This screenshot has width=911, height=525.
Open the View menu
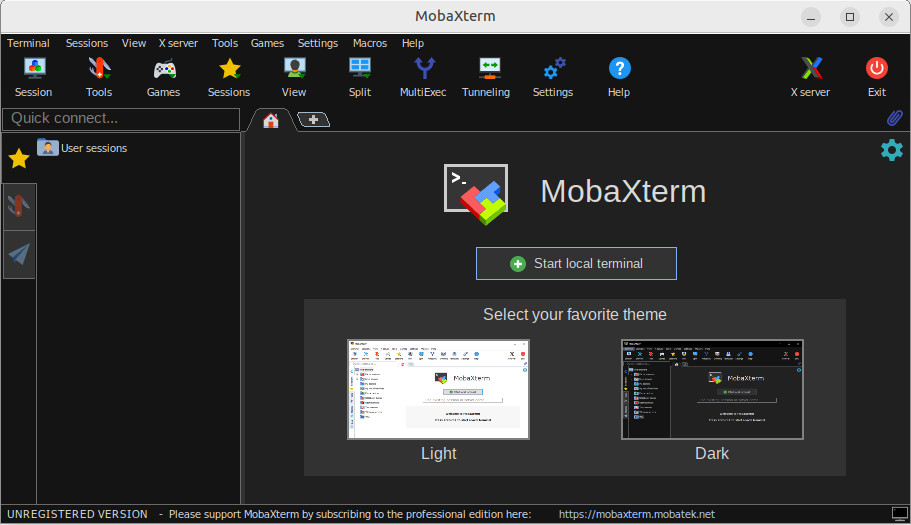click(134, 43)
